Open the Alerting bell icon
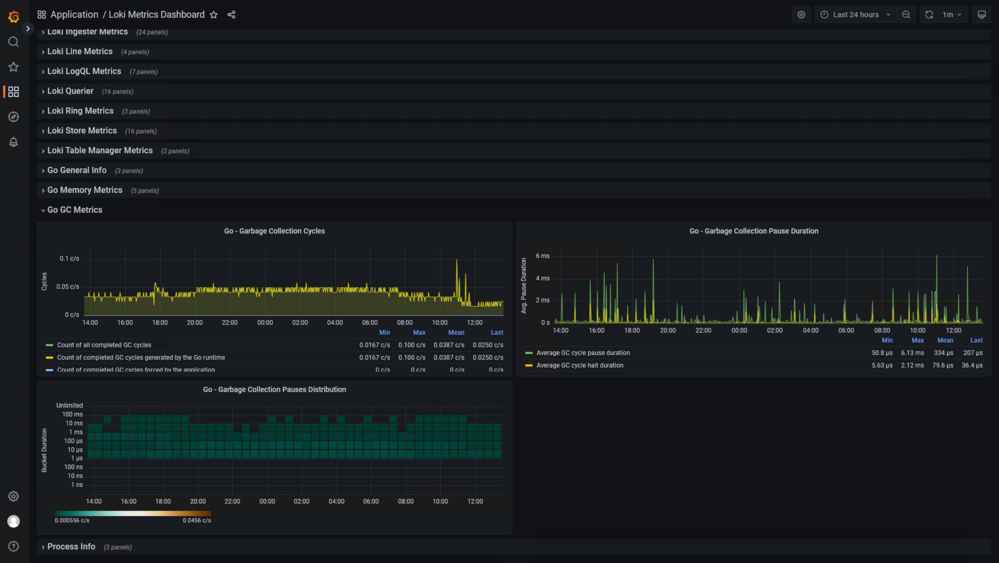Screen dimensions: 999x563 [13, 142]
